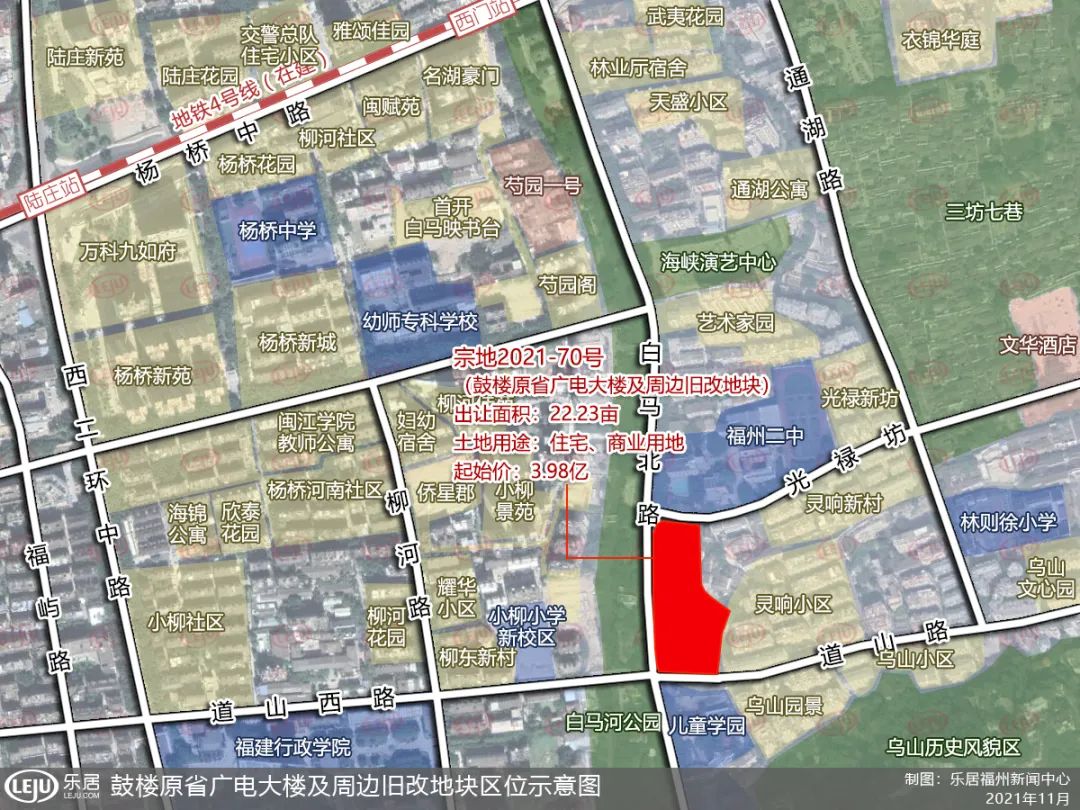The width and height of the screenshot is (1080, 810).
Task: Click the 侨星郡 label
Action: (446, 491)
